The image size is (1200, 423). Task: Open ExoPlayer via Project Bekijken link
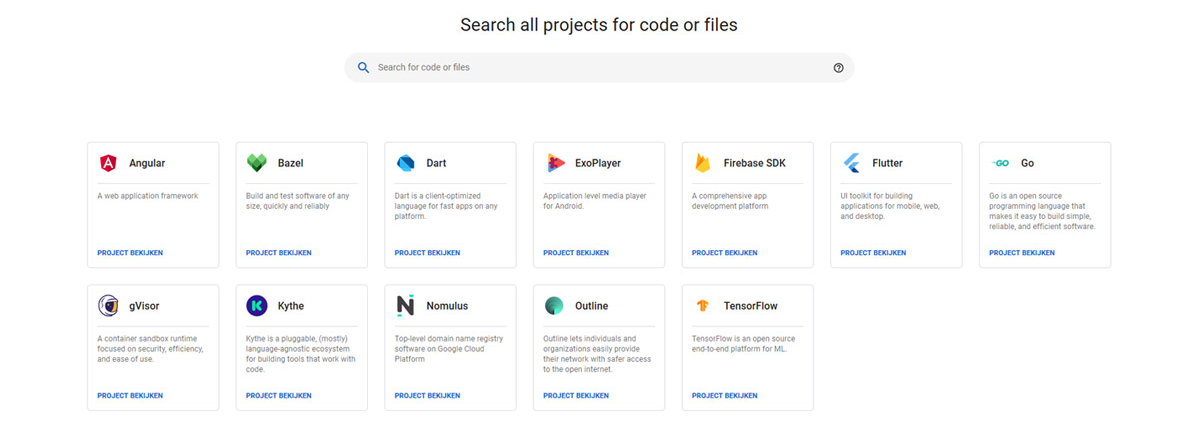click(576, 253)
